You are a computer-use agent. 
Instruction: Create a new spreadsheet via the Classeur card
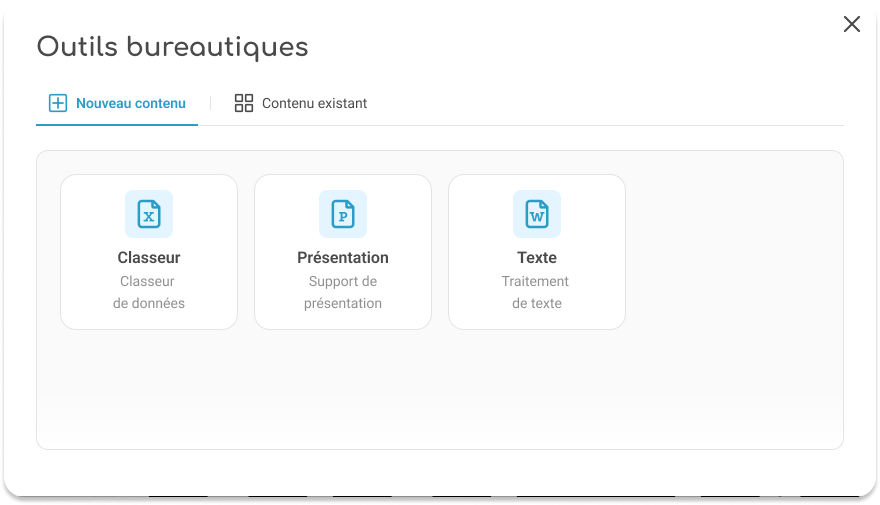(x=149, y=251)
